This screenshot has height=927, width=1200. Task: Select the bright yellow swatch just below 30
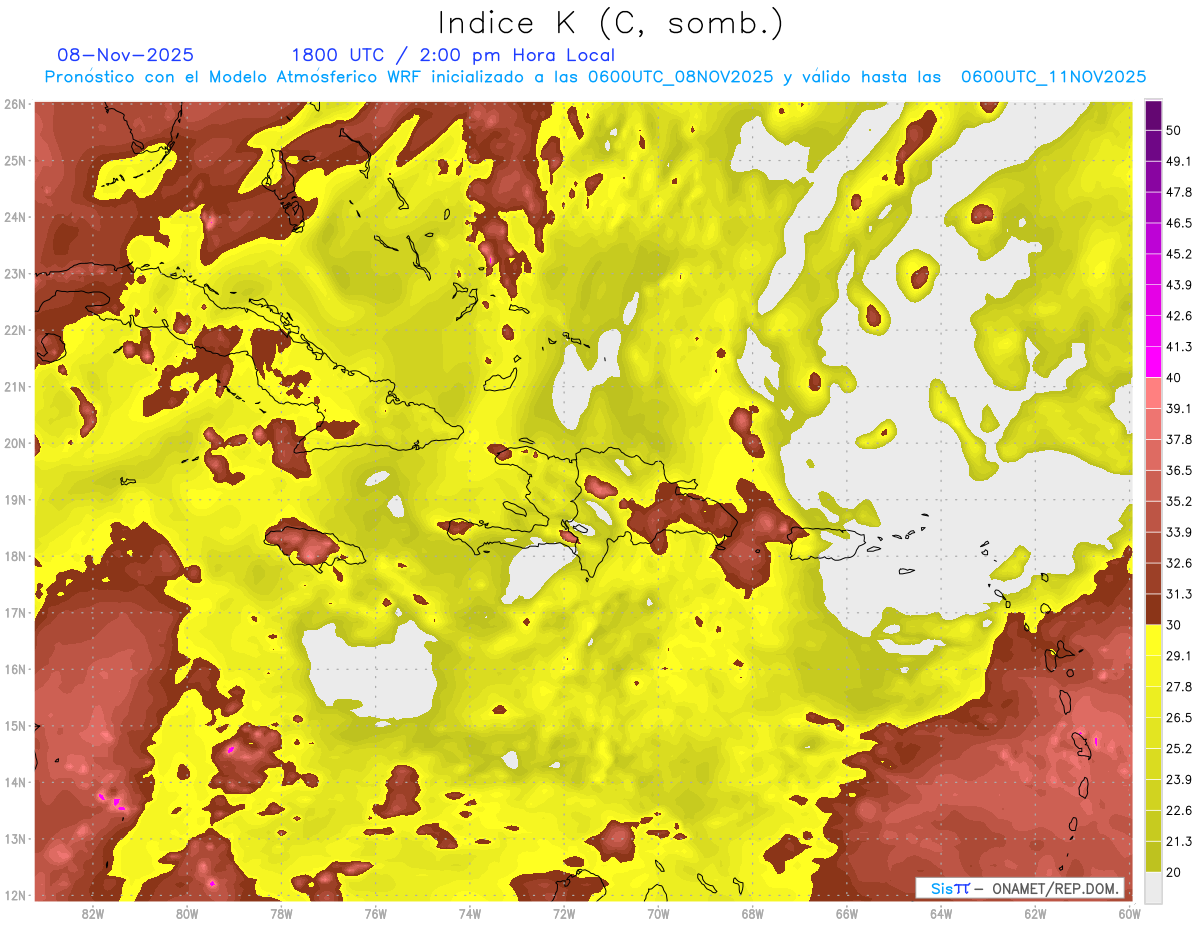click(1153, 640)
